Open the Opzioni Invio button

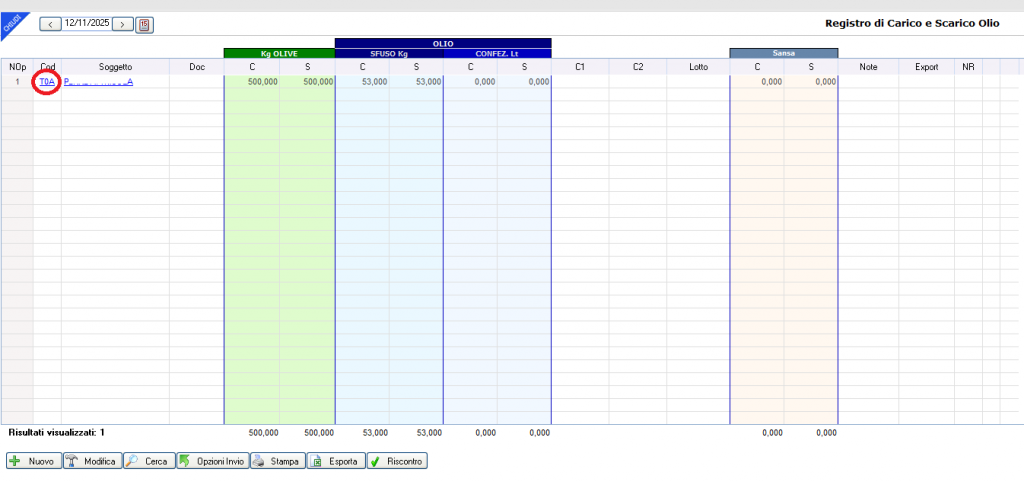click(212, 461)
